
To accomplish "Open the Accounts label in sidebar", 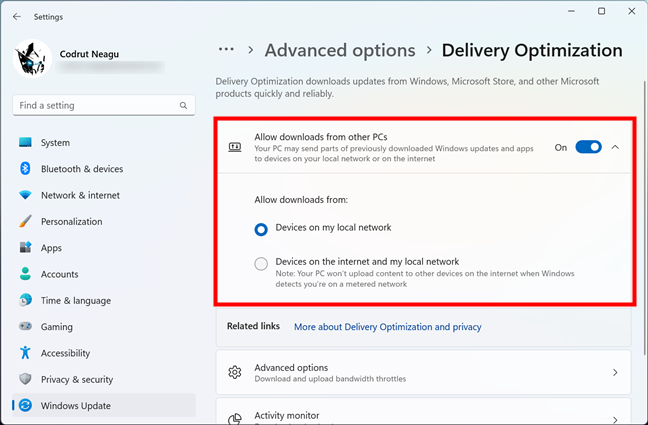I will point(60,274).
